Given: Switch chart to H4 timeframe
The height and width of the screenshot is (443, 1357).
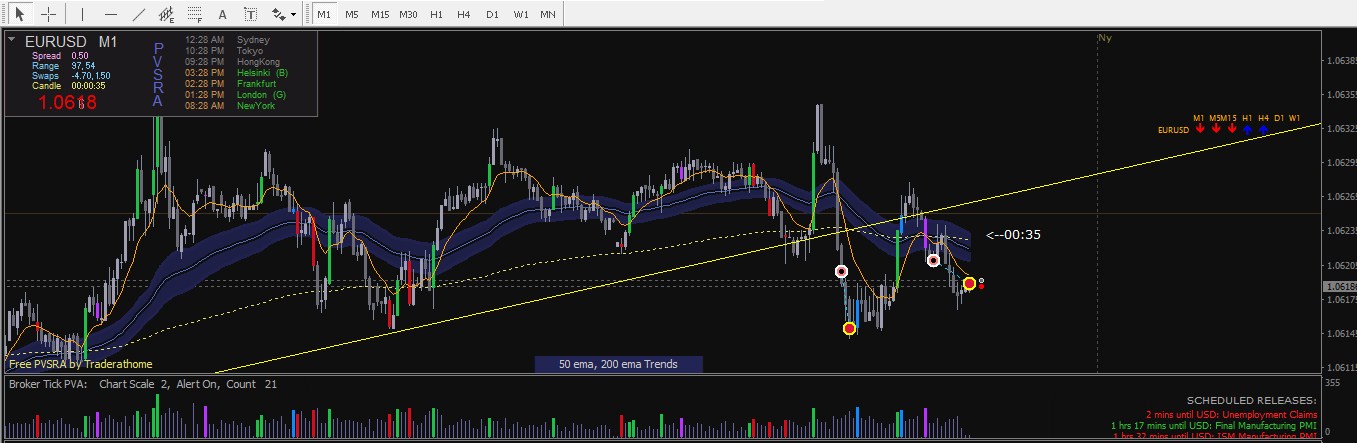Looking at the screenshot, I should [464, 15].
